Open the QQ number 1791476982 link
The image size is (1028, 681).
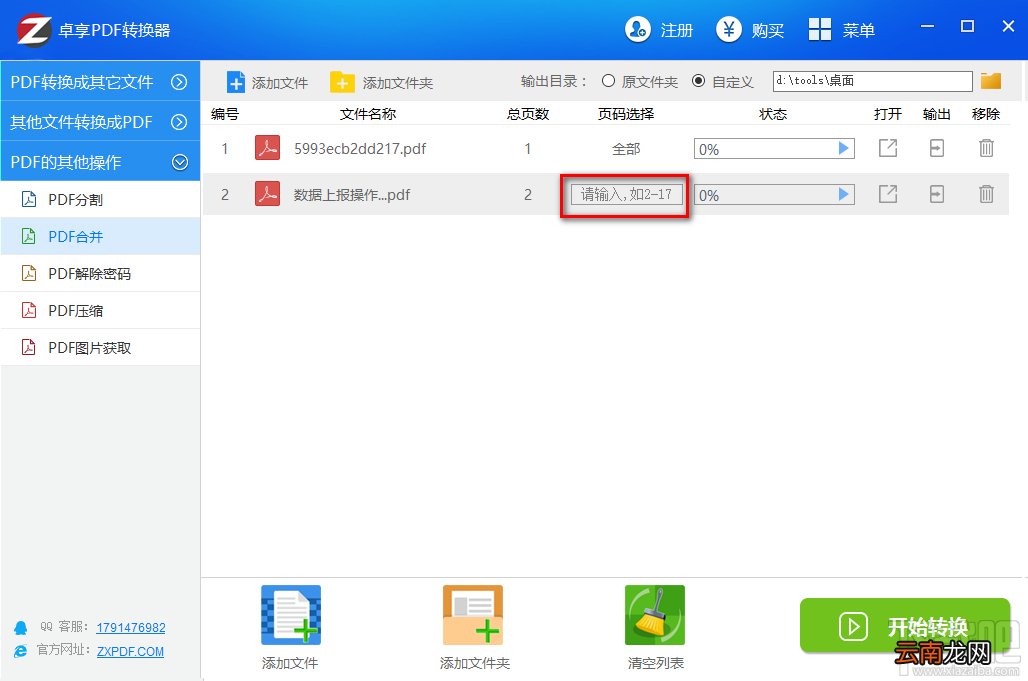point(130,627)
